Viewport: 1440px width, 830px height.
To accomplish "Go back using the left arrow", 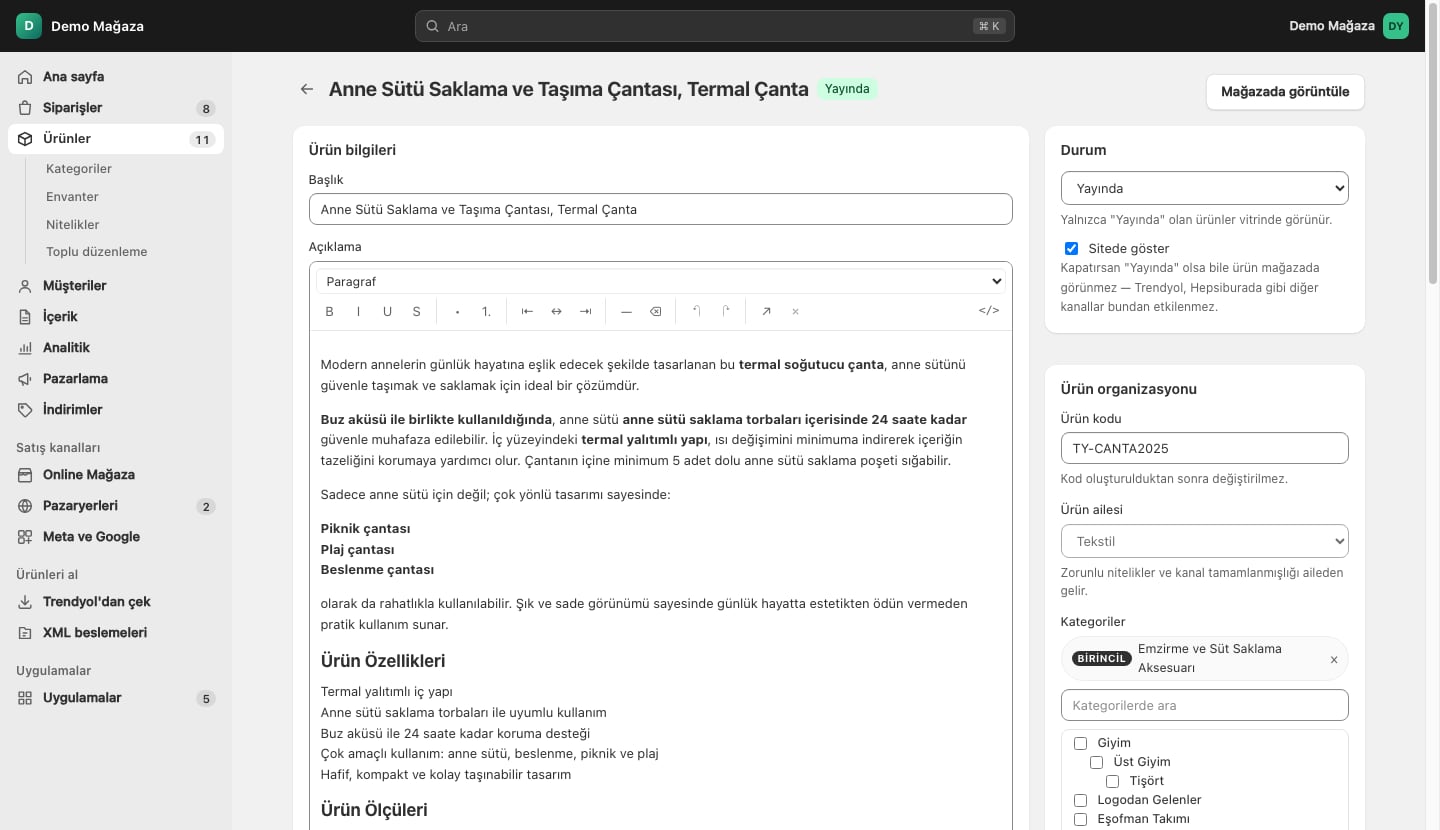I will tap(307, 89).
